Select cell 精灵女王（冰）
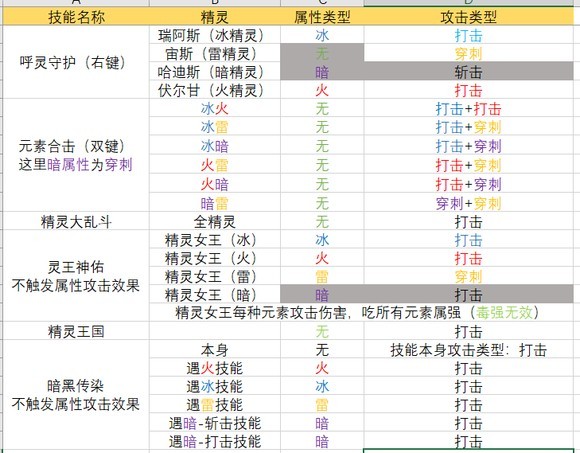This screenshot has width=580, height=453. click(215, 240)
